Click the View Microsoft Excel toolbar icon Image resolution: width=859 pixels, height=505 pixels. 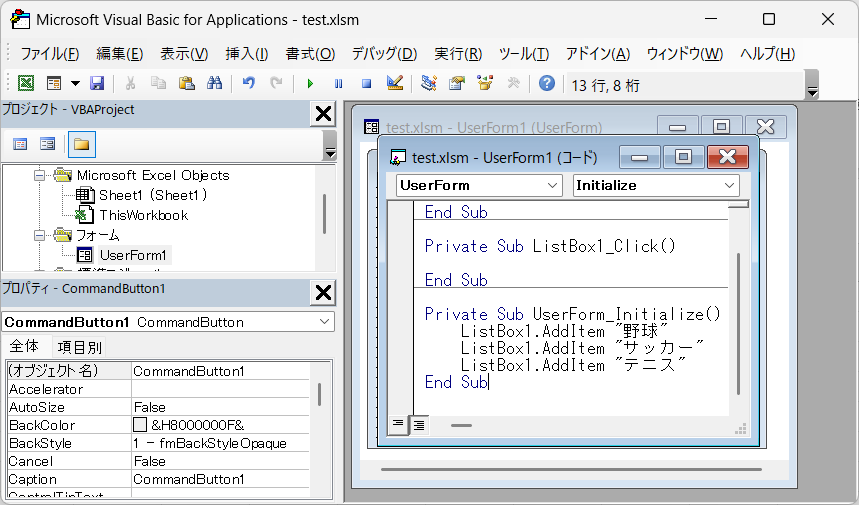(x=26, y=83)
